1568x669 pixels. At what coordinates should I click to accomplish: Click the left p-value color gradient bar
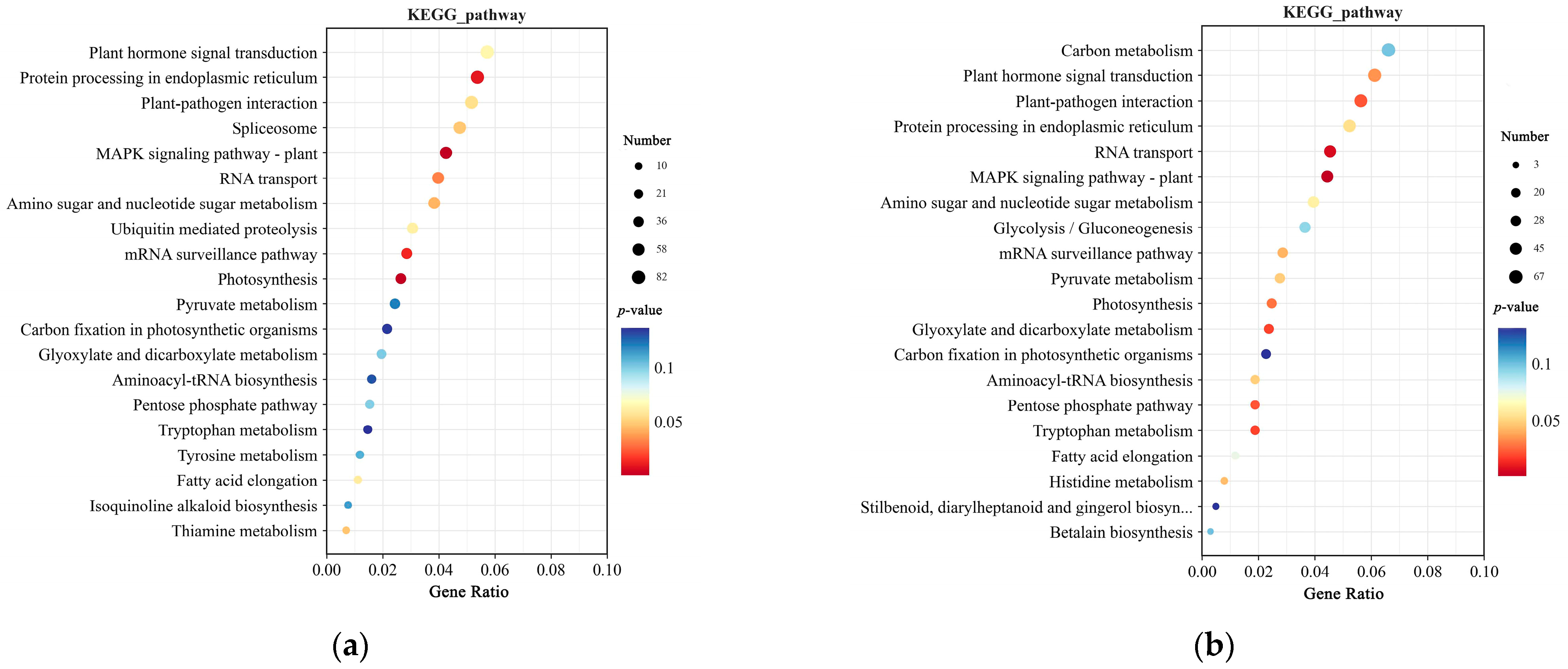point(635,402)
